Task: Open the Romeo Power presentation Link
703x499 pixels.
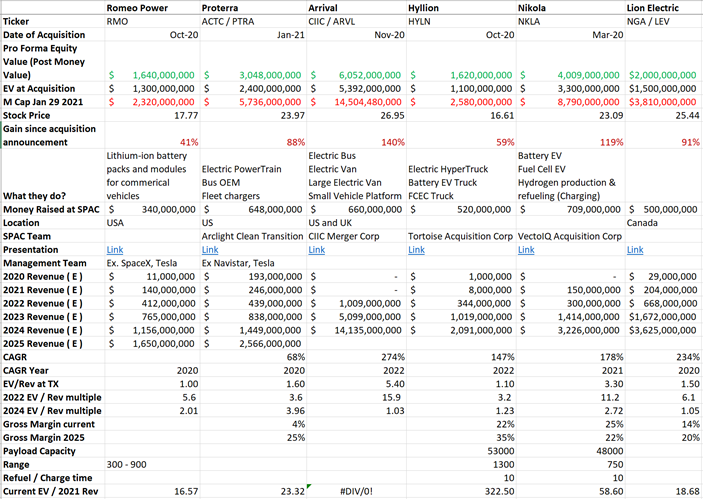Action: tap(115, 250)
